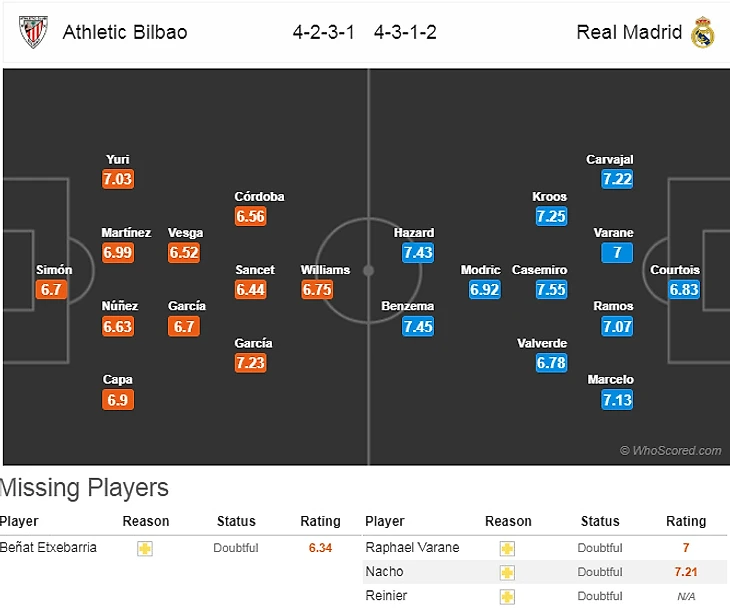The image size is (730, 614).
Task: Click the injury icon in Nacho's row
Action: [x=507, y=573]
